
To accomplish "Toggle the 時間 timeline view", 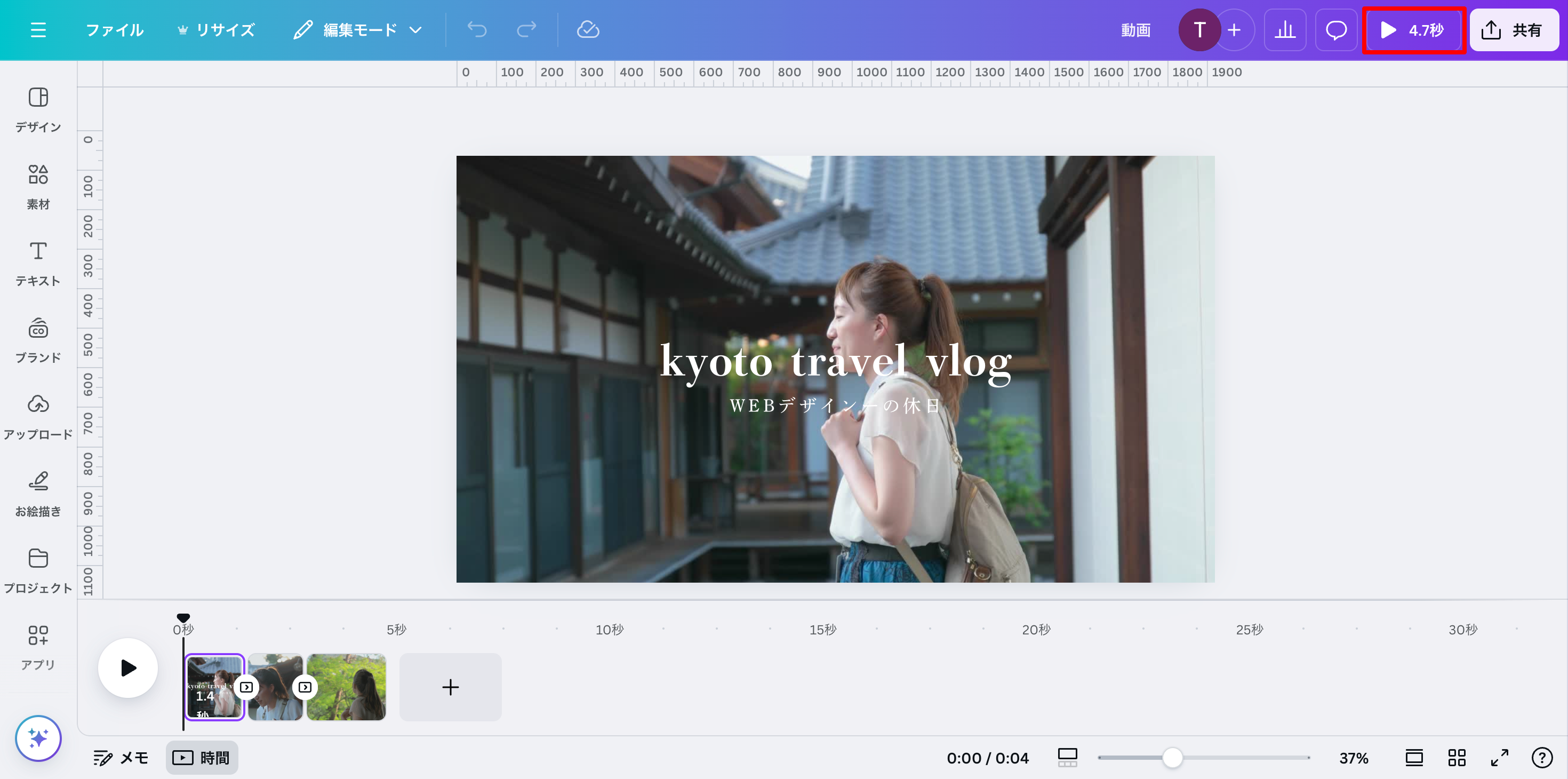I will click(202, 757).
